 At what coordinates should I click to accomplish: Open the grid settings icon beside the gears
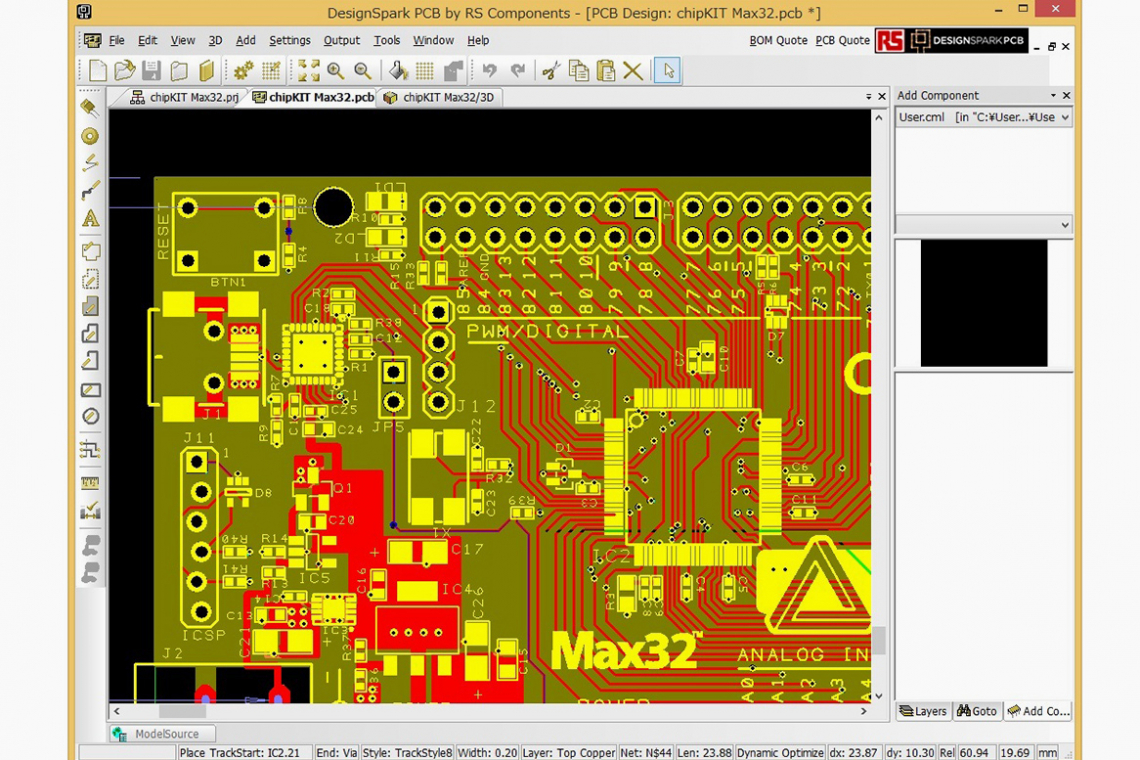tap(271, 71)
